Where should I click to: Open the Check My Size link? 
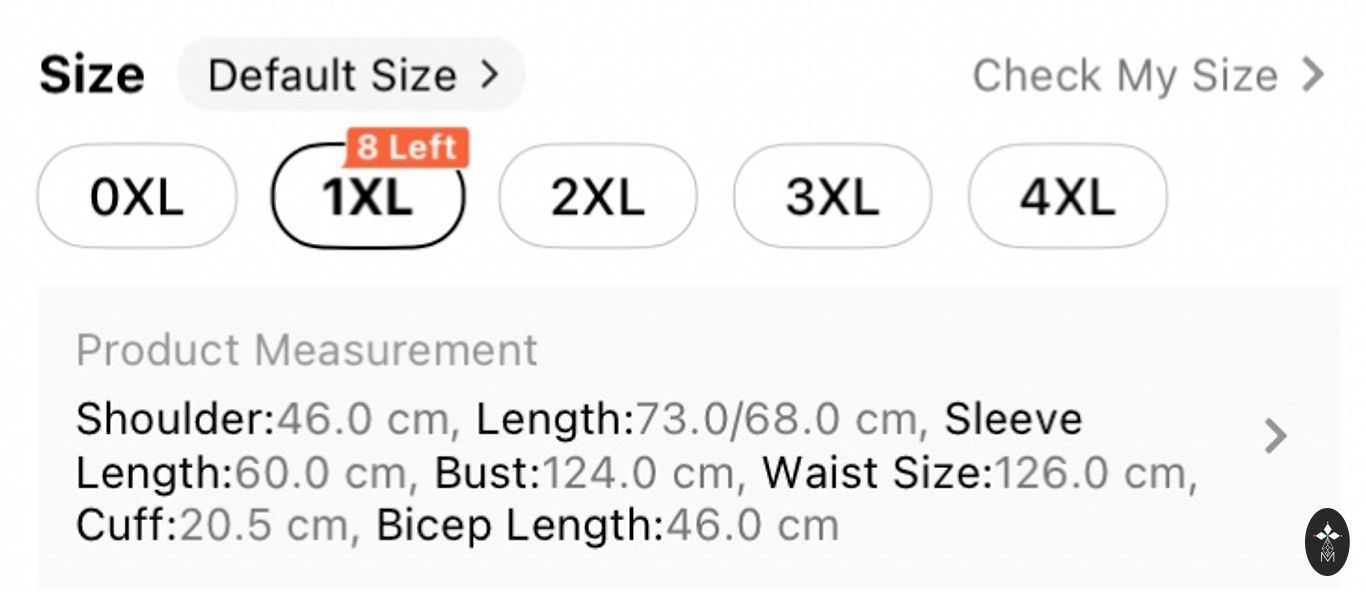(1125, 76)
